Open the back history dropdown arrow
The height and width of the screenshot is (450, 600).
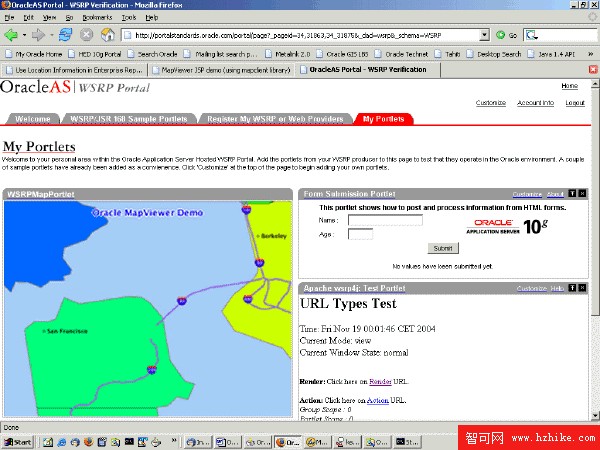[24, 35]
